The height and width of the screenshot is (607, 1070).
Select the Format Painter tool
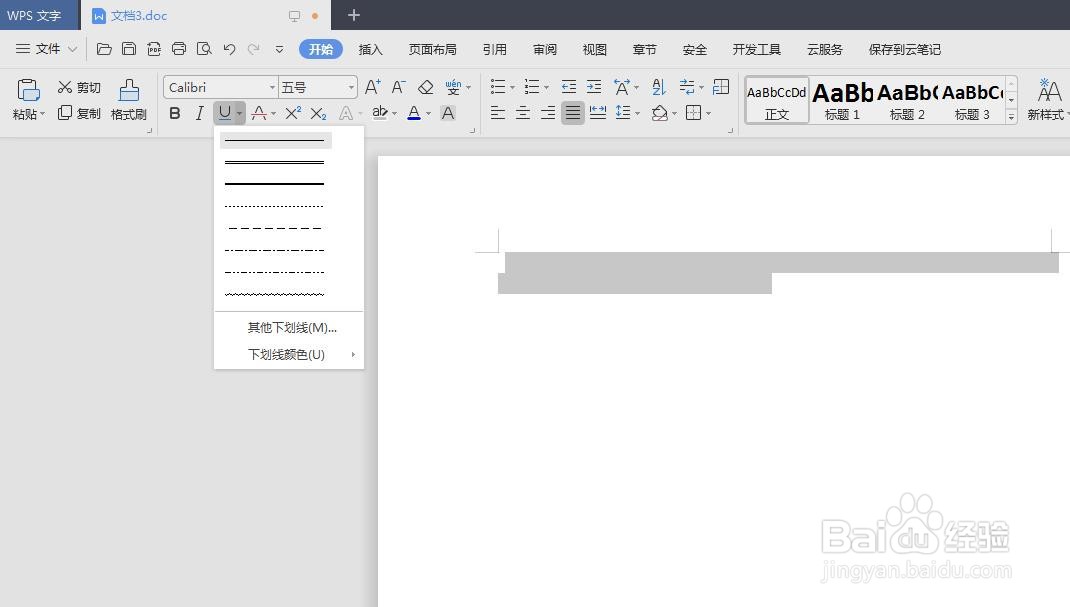point(128,97)
